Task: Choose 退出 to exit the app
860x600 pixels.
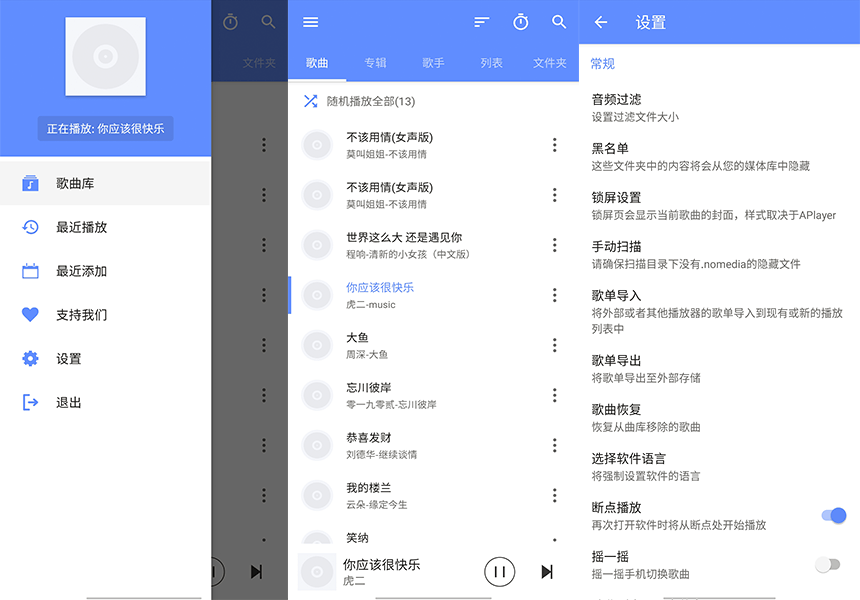Action: (x=105, y=403)
